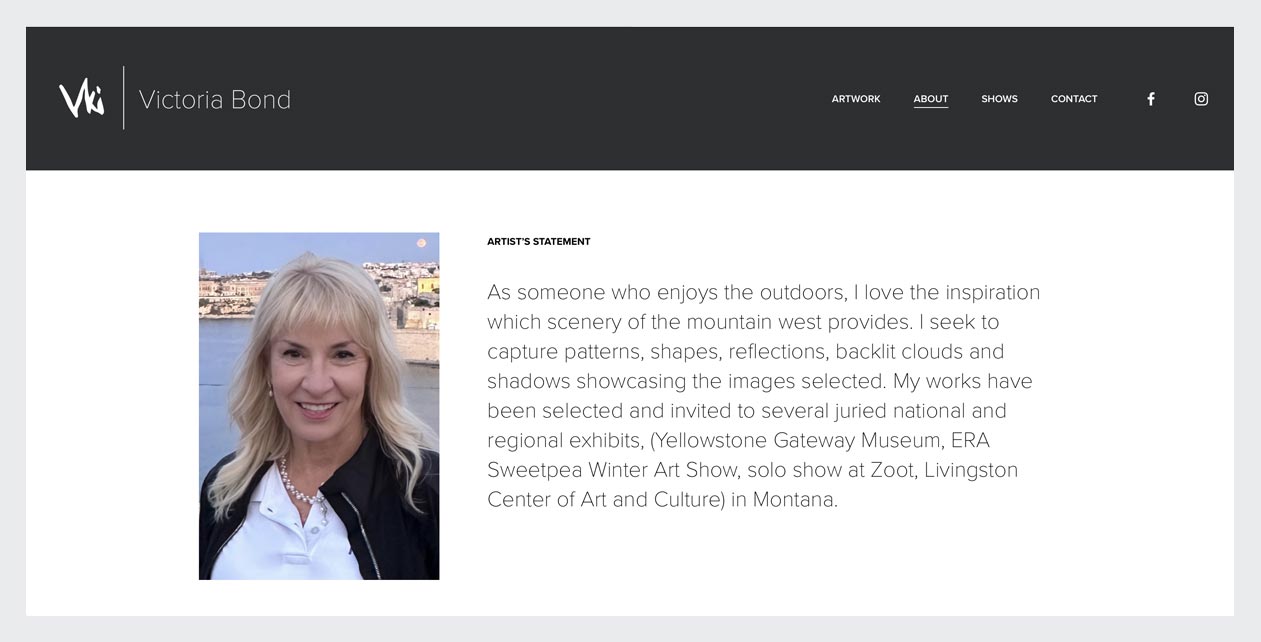
Task: Click the moon in the portrait sky
Action: 421,243
